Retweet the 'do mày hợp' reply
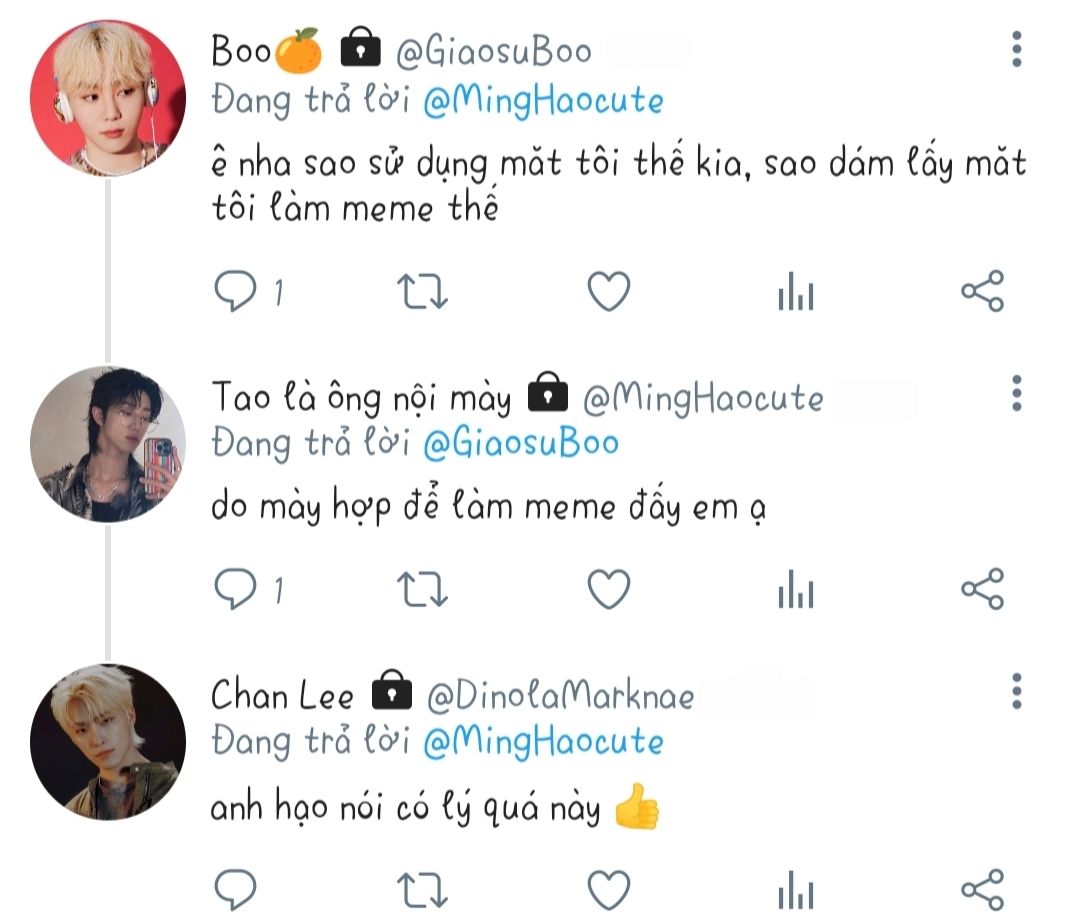This screenshot has height=920, width=1080. [x=423, y=590]
